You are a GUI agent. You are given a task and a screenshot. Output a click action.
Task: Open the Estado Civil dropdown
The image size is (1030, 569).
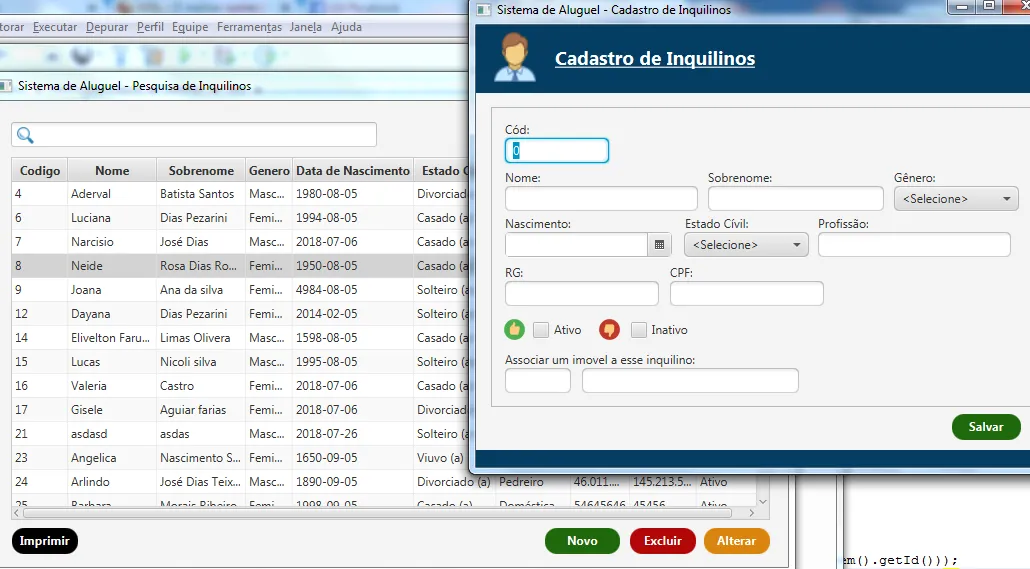pos(746,245)
